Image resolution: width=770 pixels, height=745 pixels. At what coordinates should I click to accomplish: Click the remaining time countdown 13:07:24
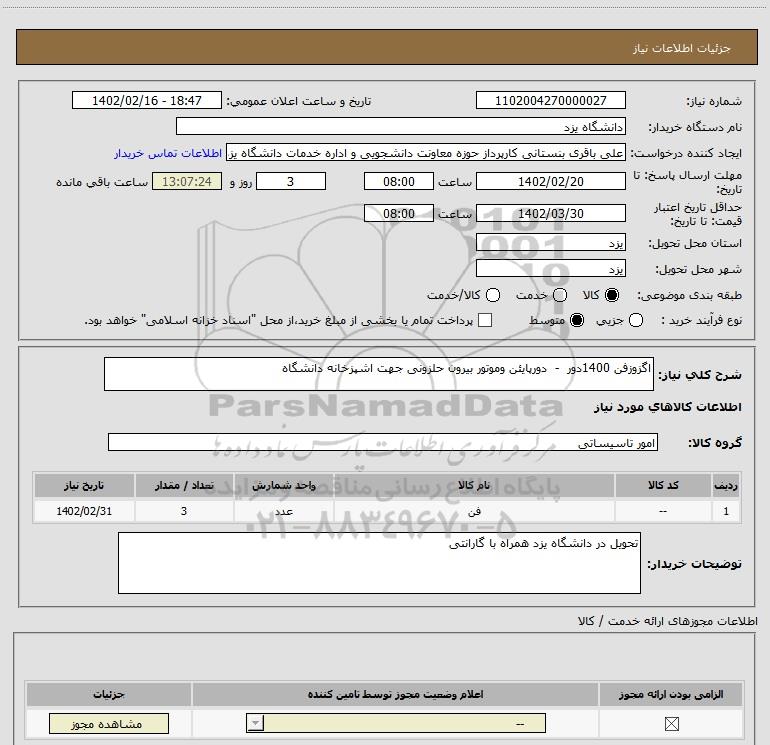(x=187, y=181)
